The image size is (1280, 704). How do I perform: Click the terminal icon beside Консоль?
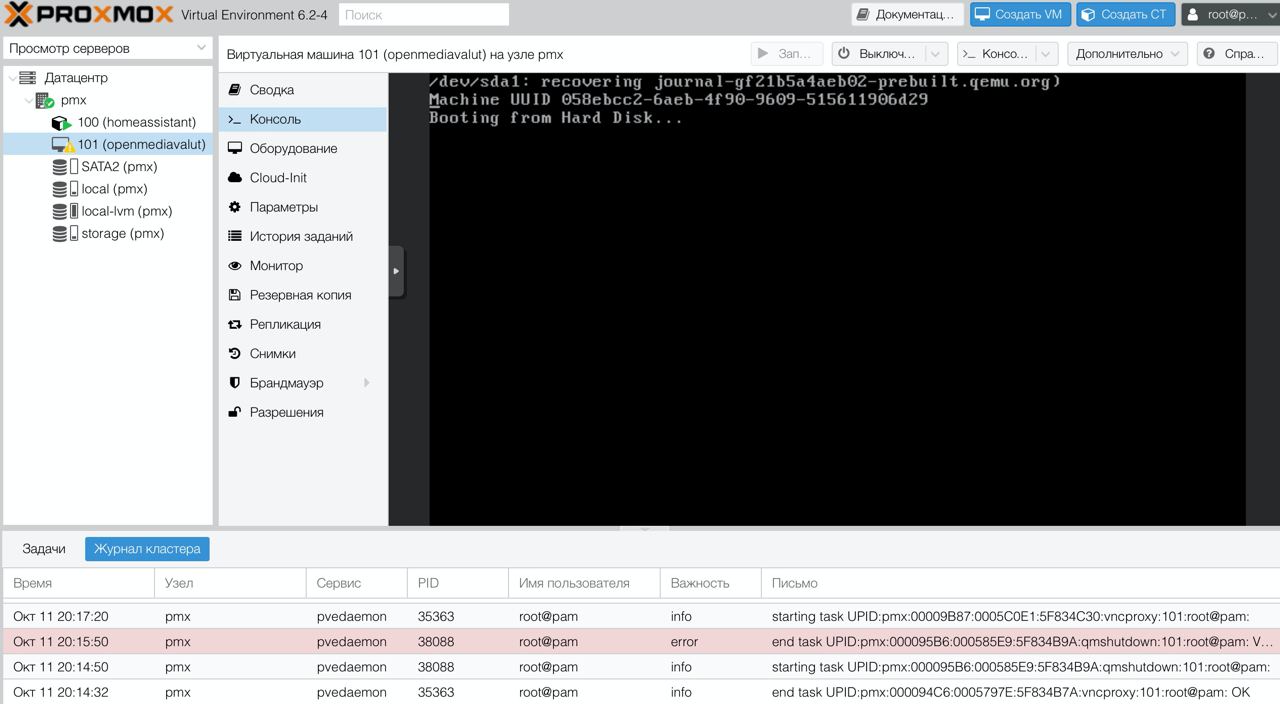[235, 119]
